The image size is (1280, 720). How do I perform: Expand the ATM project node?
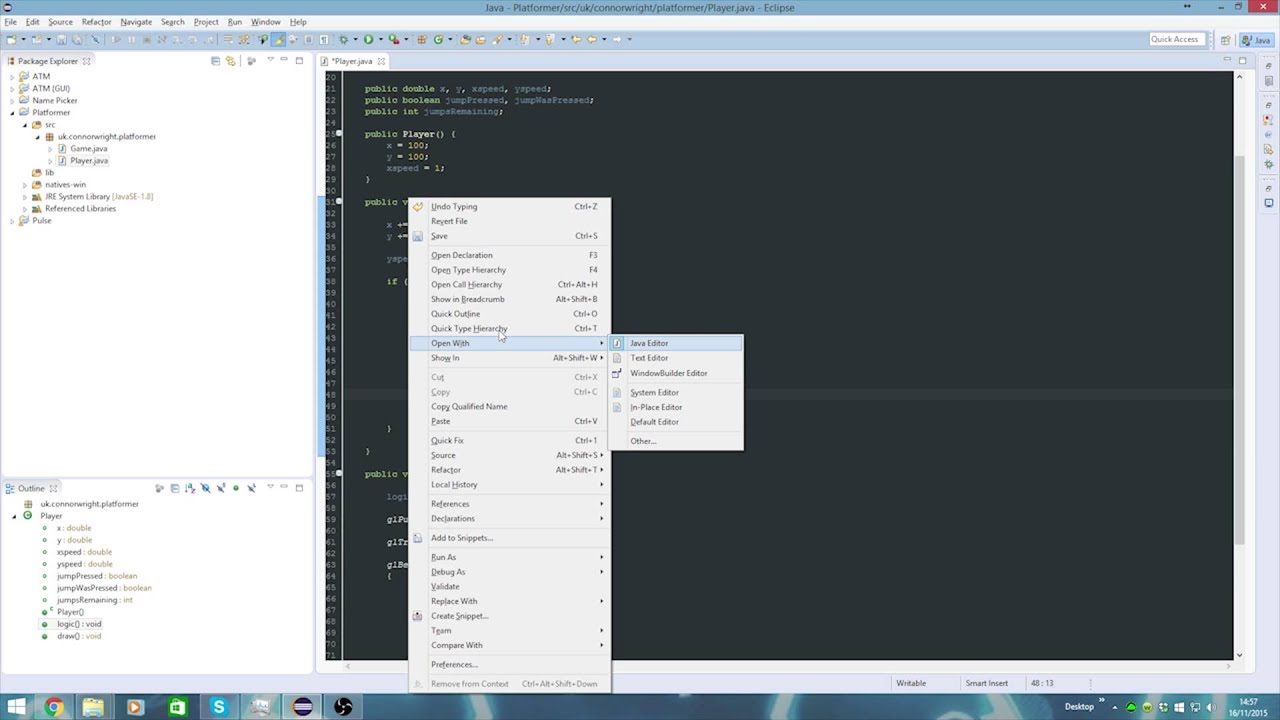tap(12, 76)
